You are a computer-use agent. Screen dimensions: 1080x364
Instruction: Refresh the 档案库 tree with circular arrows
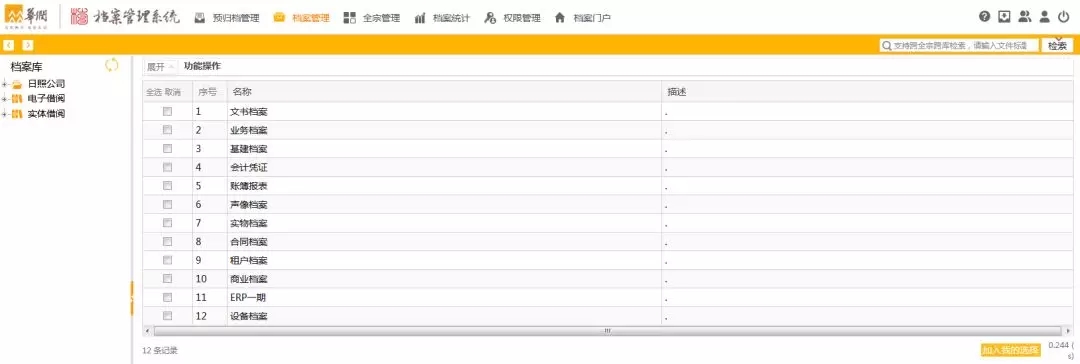(x=112, y=65)
